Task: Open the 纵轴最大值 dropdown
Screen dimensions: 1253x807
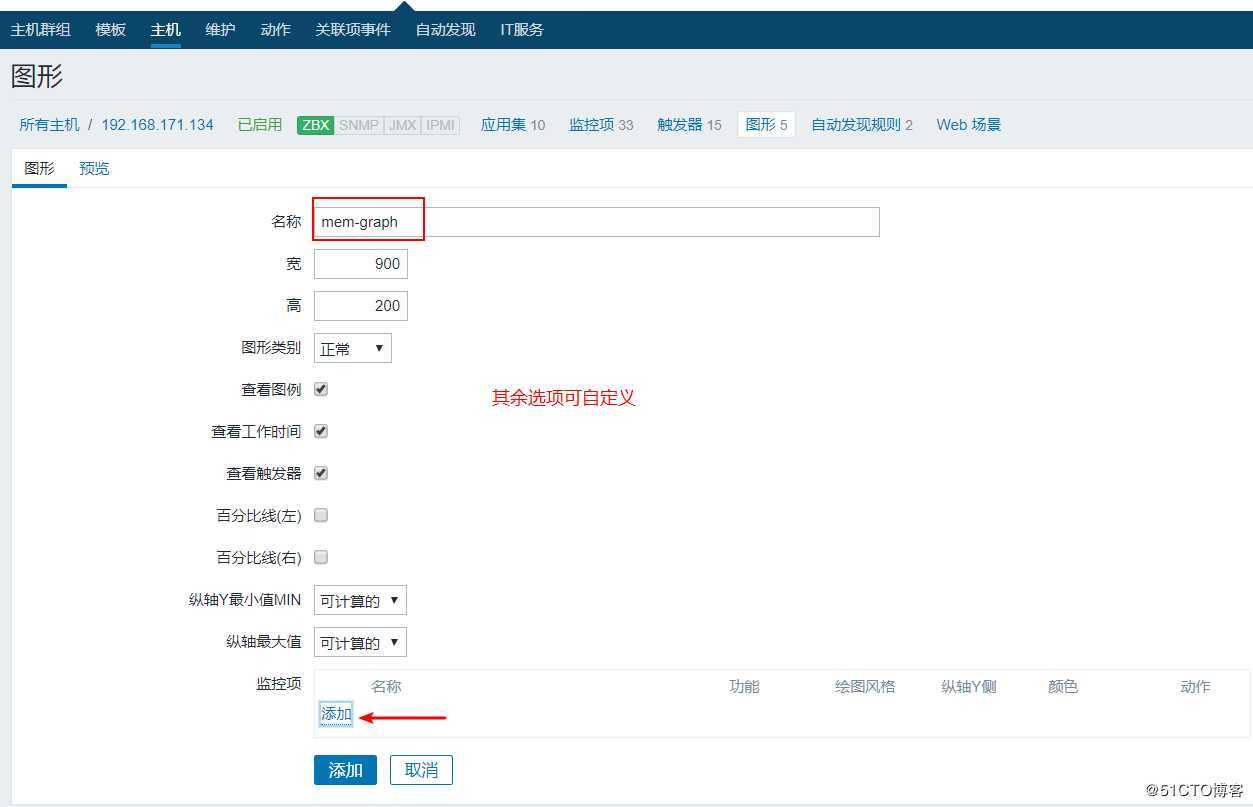Action: click(x=360, y=642)
